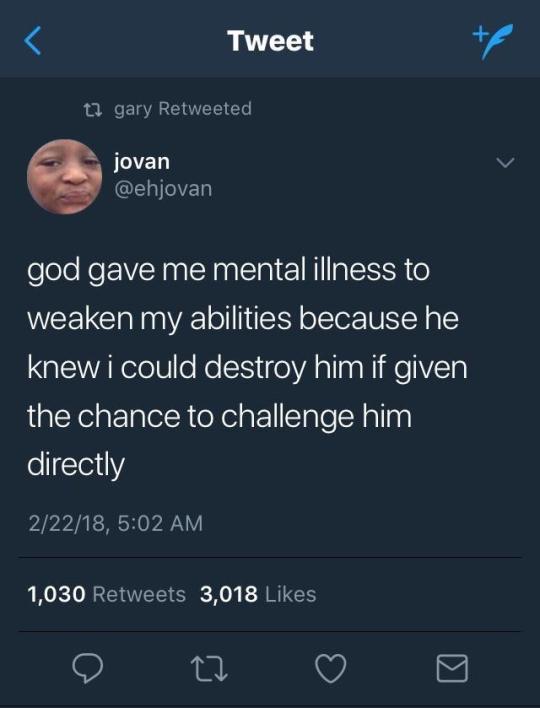The width and height of the screenshot is (540, 708).
Task: View the 3,018 Likes list
Action: click(258, 594)
